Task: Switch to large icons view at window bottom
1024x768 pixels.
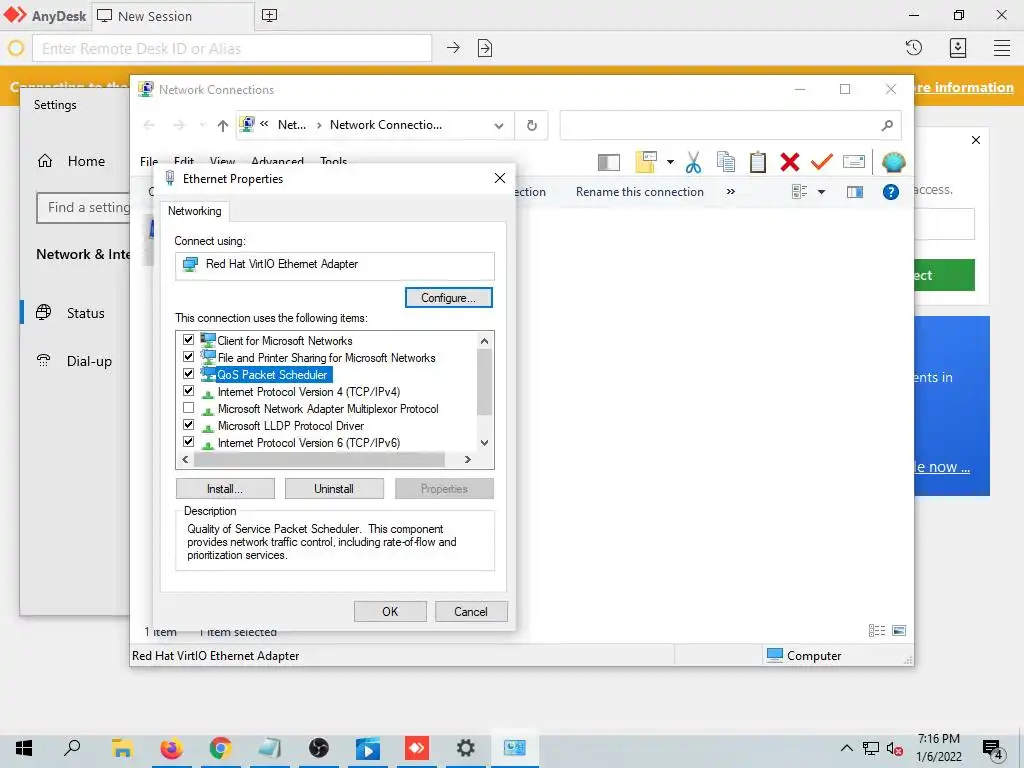Action: click(x=899, y=630)
